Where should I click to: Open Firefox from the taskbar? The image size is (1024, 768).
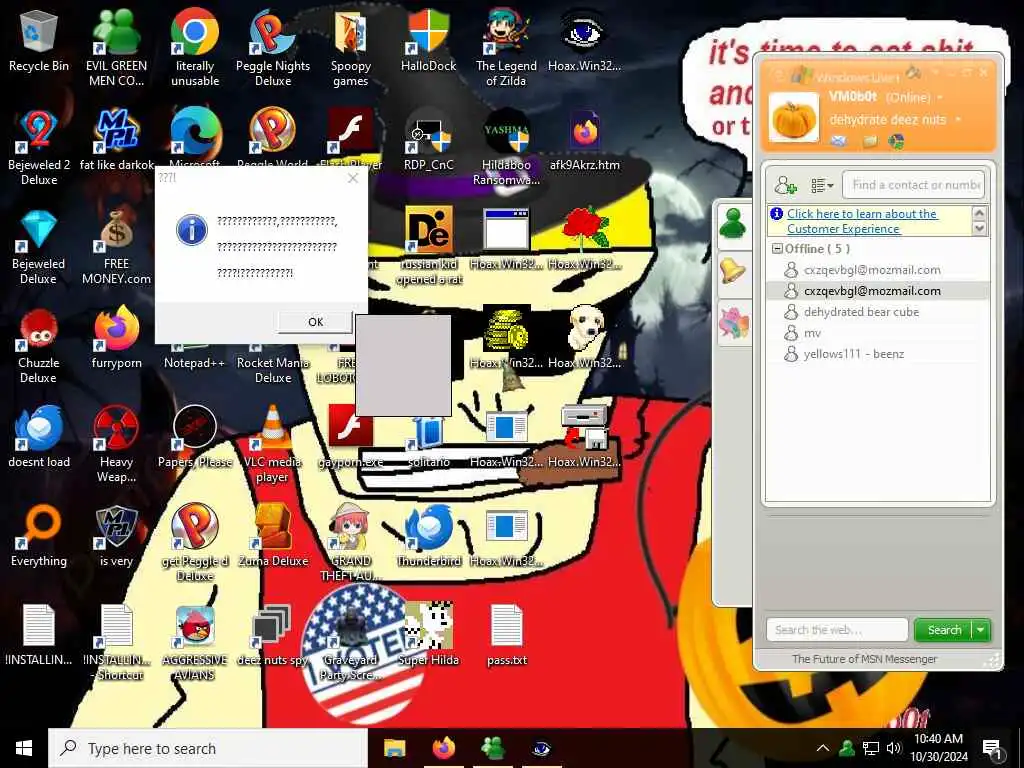pyautogui.click(x=443, y=748)
